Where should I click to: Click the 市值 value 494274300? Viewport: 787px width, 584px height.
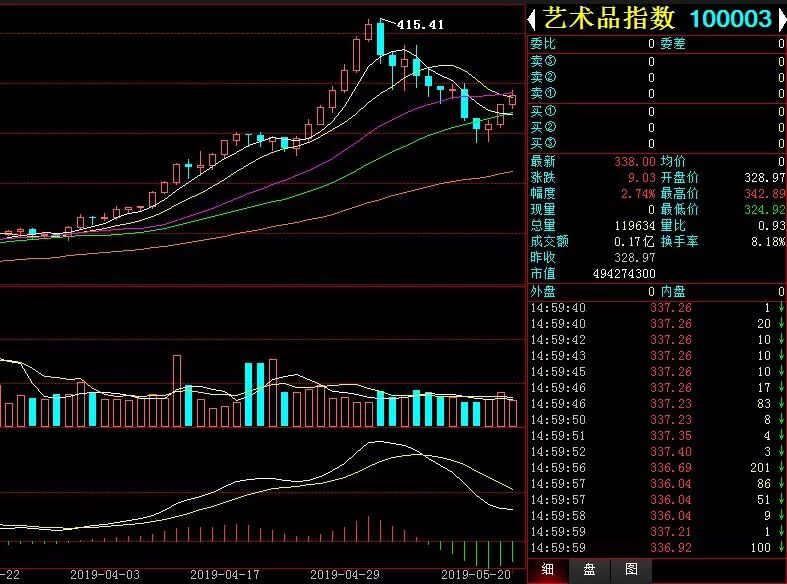tap(624, 274)
